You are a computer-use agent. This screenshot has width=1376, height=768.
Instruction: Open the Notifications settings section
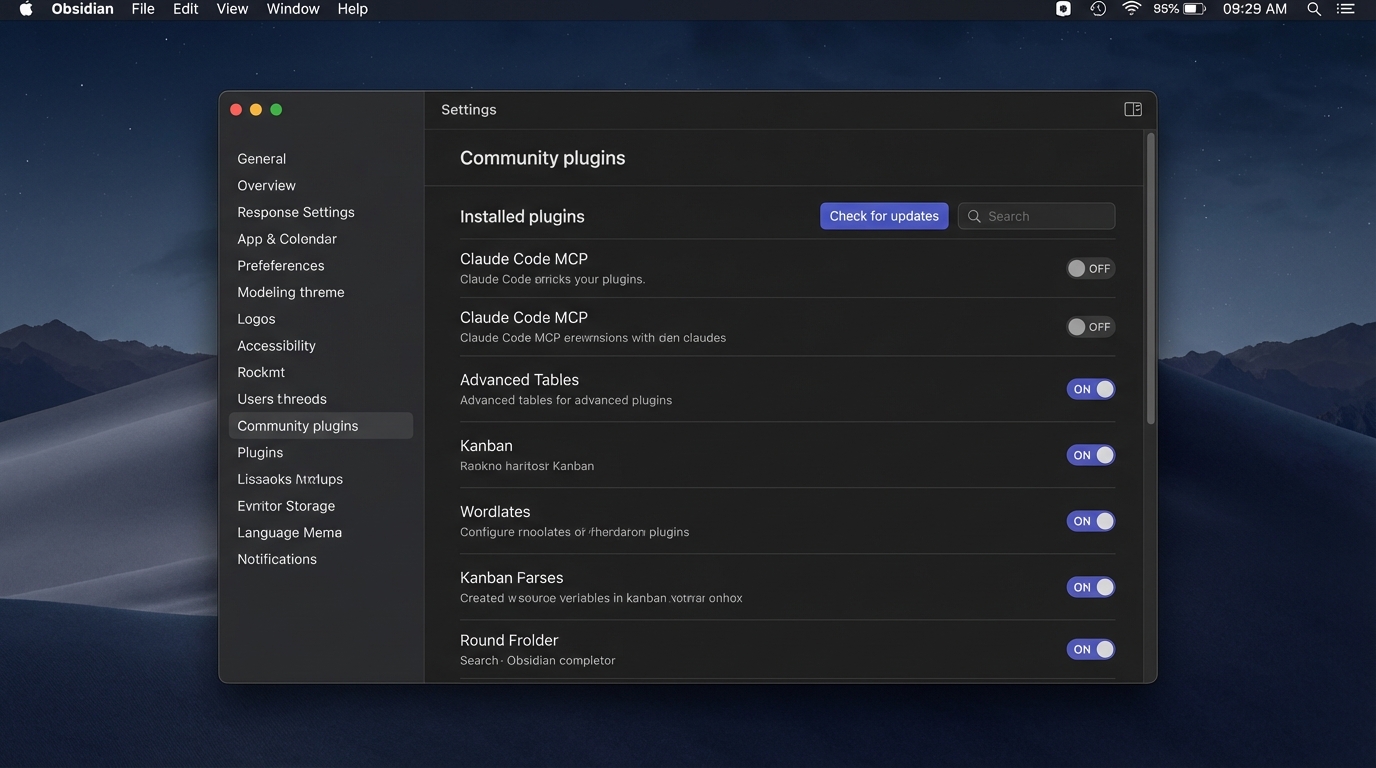coord(277,558)
